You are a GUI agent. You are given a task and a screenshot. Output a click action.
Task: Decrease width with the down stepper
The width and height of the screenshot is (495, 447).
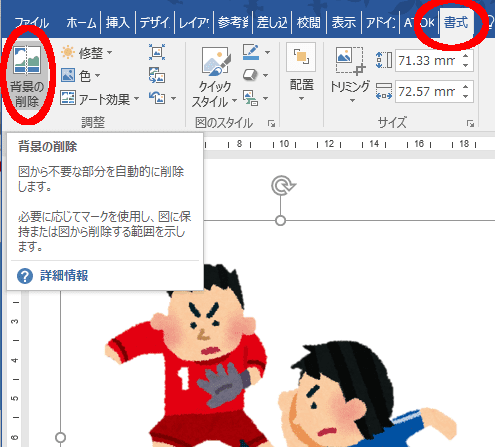tap(466, 96)
